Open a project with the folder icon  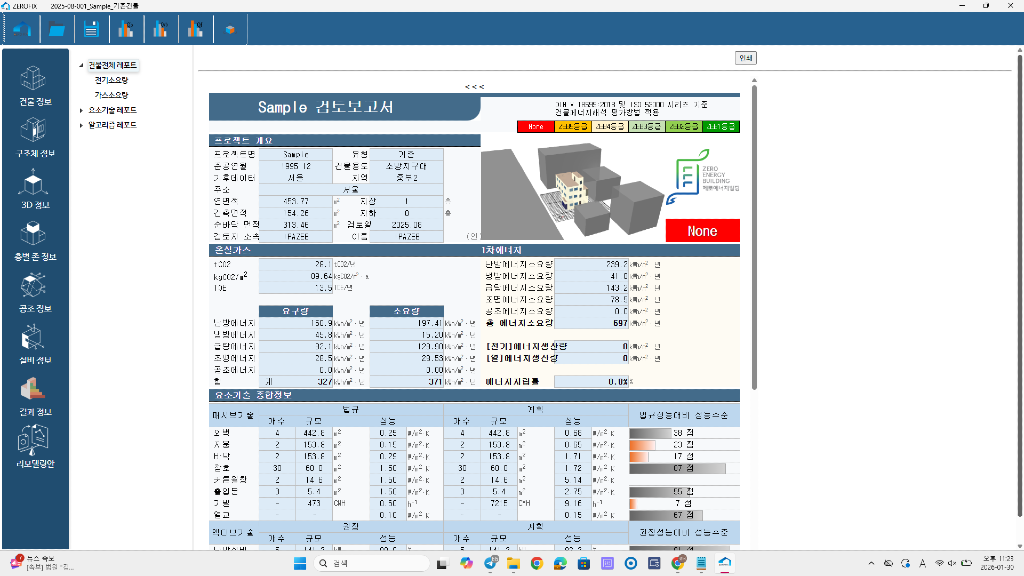click(57, 29)
